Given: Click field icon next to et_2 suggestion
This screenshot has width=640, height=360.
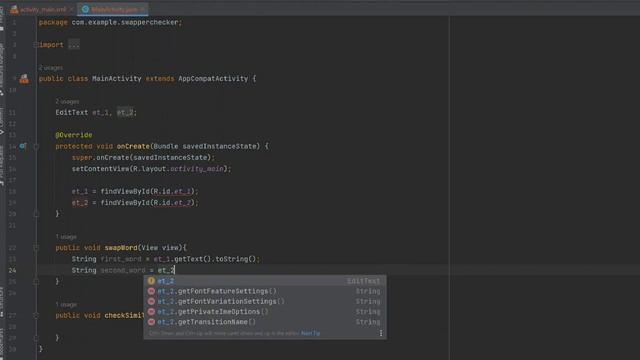Looking at the screenshot, I should point(151,281).
